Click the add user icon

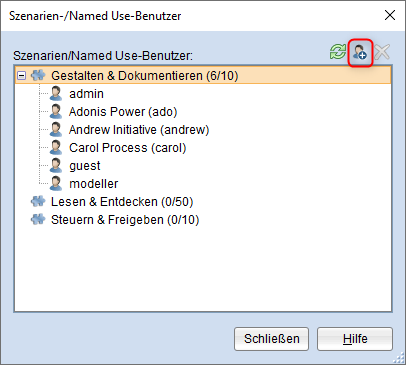click(360, 53)
